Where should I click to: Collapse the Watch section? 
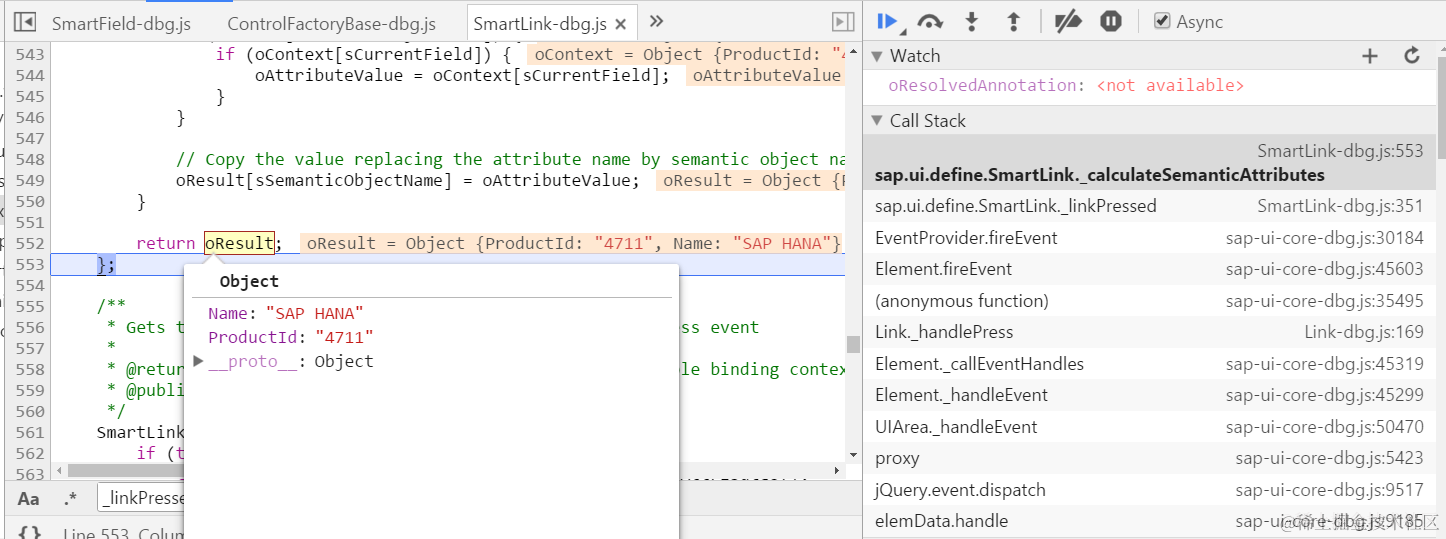(877, 56)
